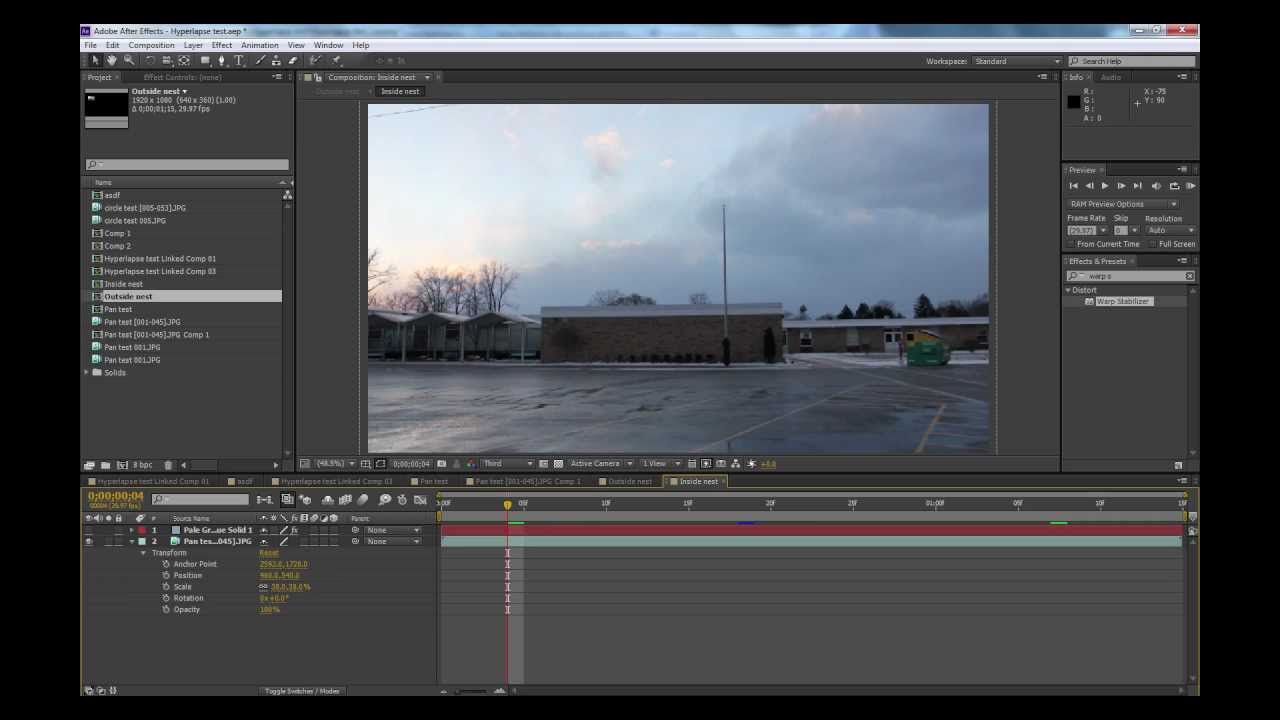Select the Hand tool in the toolbar
This screenshot has width=1280, height=720.
click(111, 61)
